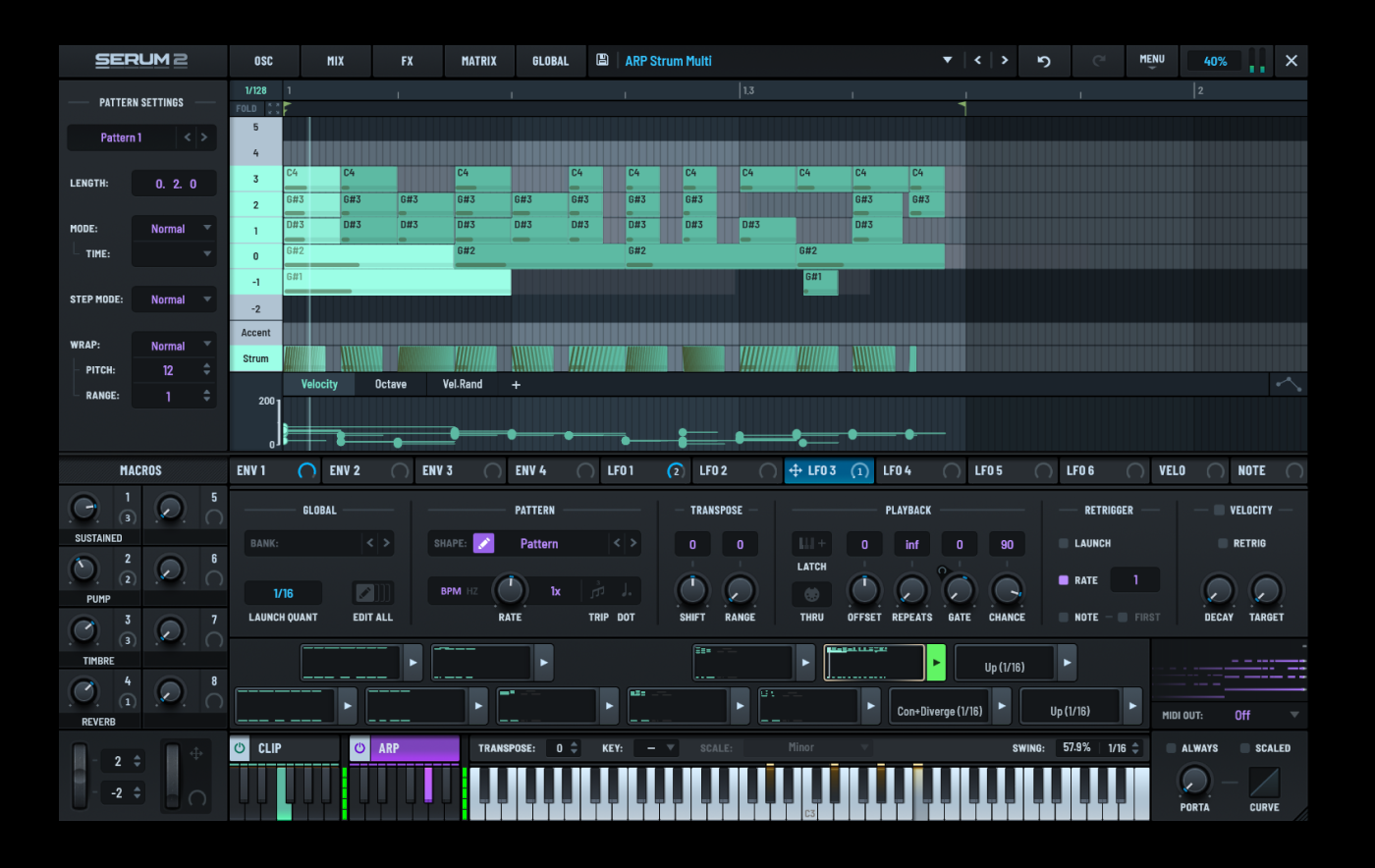Image resolution: width=1375 pixels, height=868 pixels.
Task: Open the Time dropdown
Action: tap(174, 254)
